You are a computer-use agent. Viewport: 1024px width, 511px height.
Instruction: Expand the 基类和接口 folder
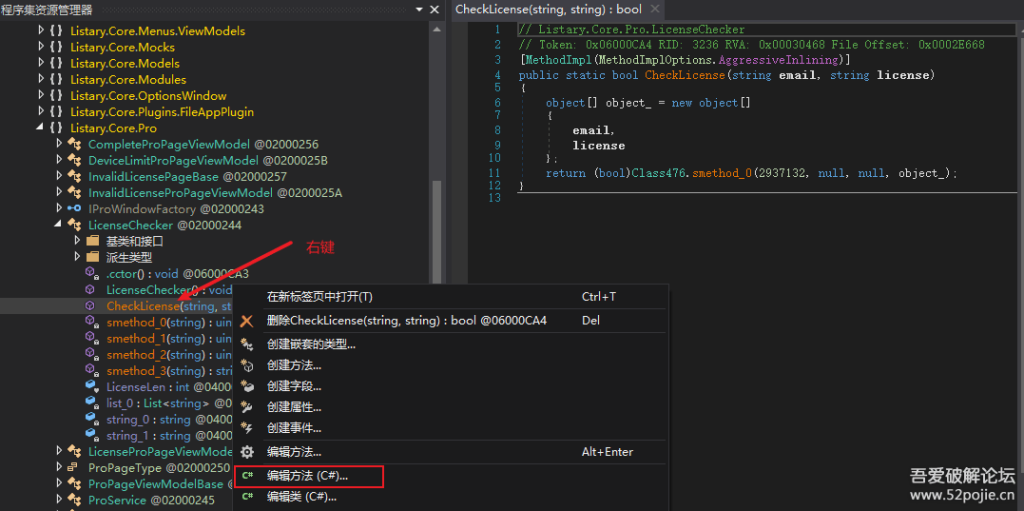point(77,241)
